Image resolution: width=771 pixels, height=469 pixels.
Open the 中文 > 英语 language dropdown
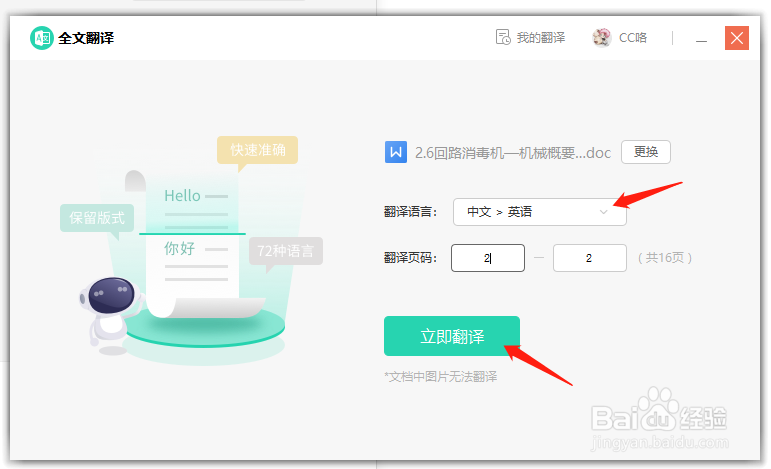pyautogui.click(x=539, y=212)
